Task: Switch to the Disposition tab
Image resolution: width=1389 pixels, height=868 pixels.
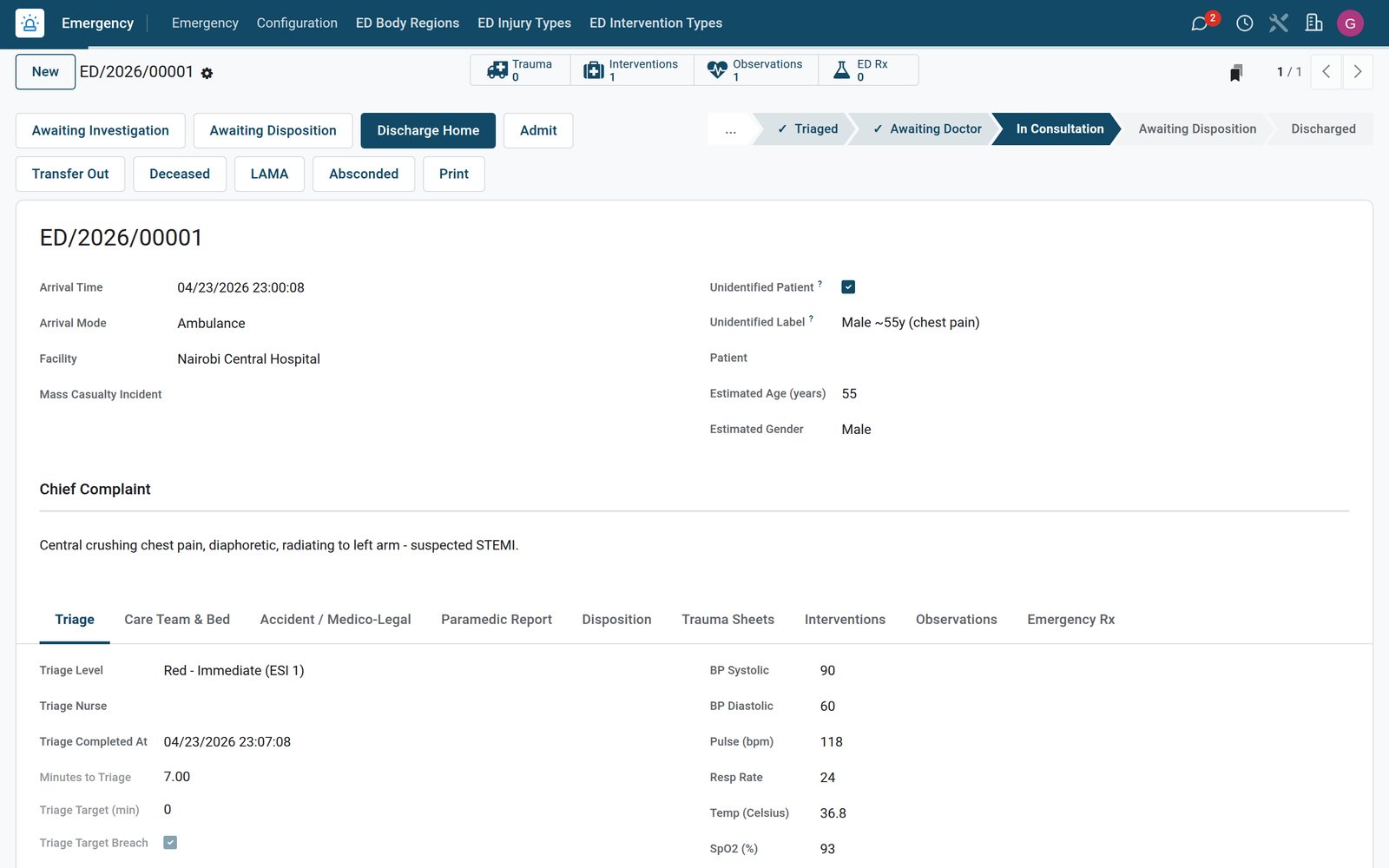Action: coord(616,620)
